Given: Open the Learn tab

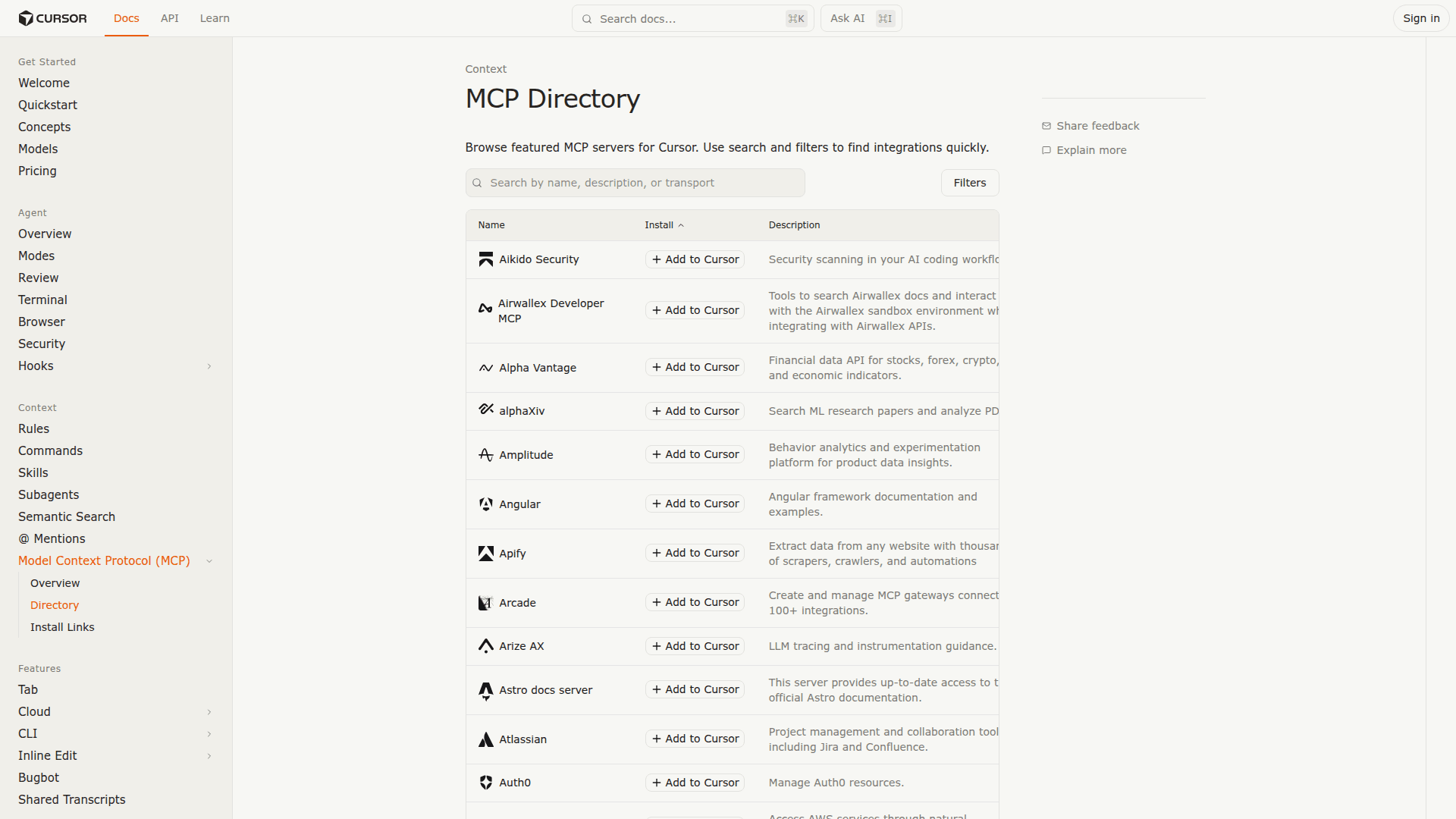Looking at the screenshot, I should 215,17.
